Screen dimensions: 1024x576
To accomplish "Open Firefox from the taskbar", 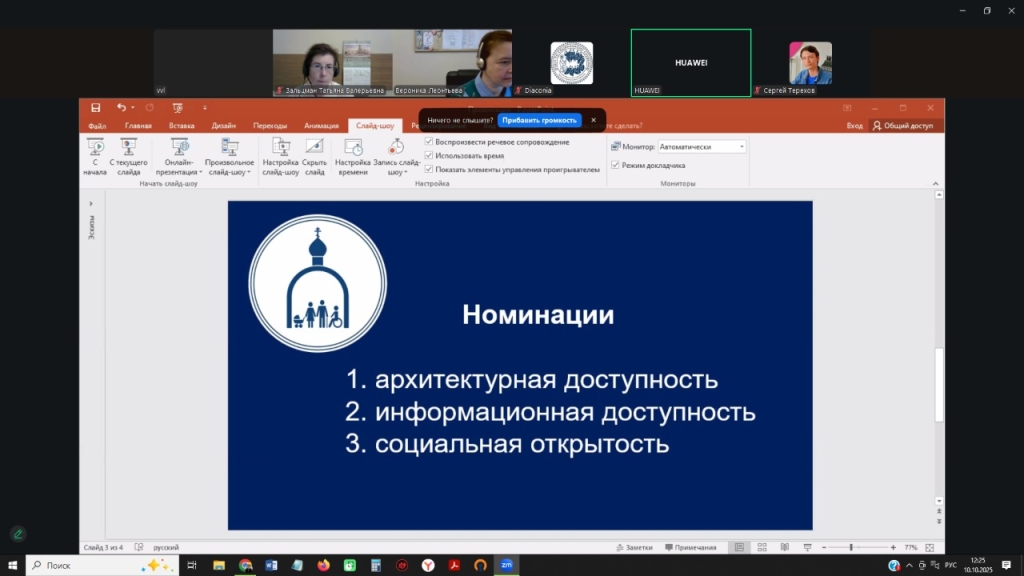I will [323, 565].
